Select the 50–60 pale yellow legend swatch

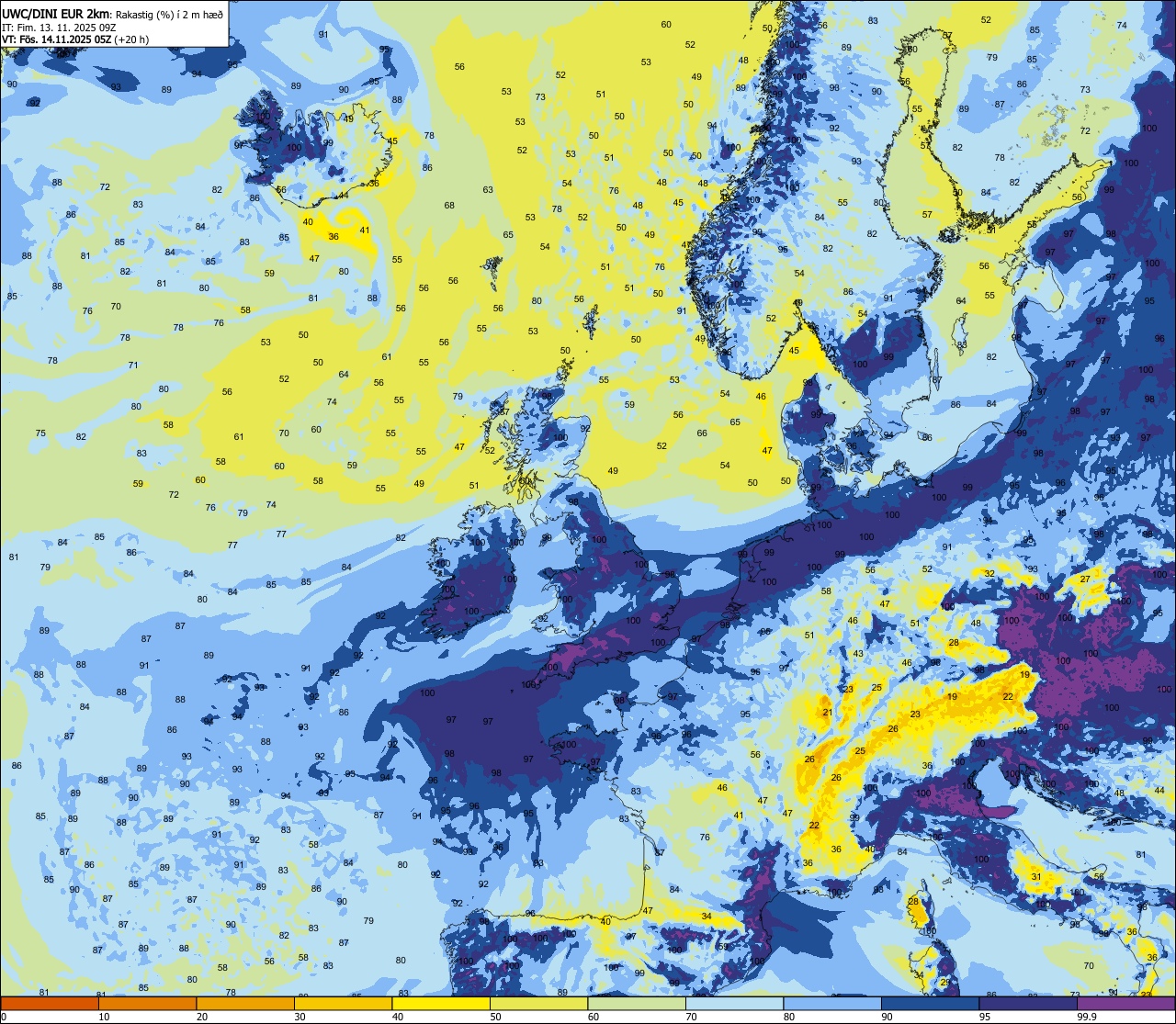point(538,1004)
